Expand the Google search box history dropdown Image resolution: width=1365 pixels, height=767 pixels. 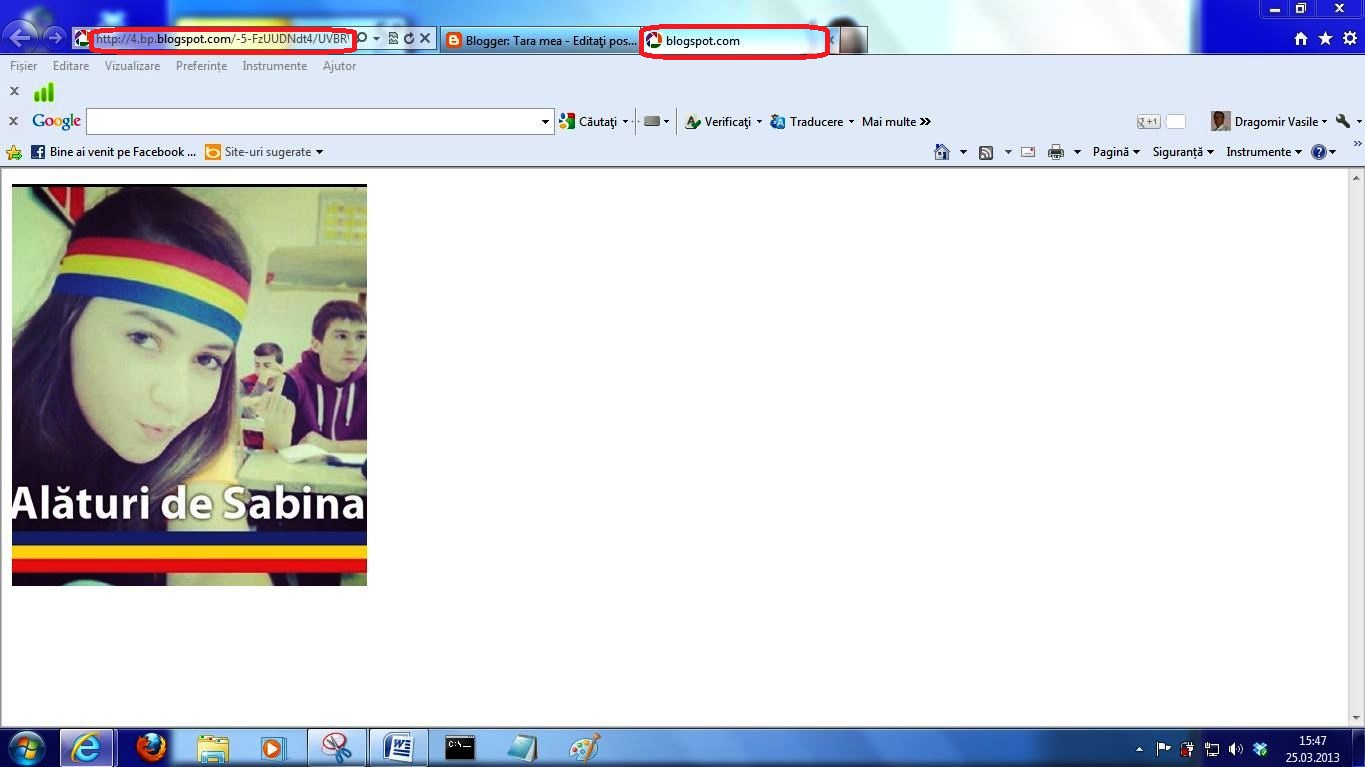click(546, 122)
